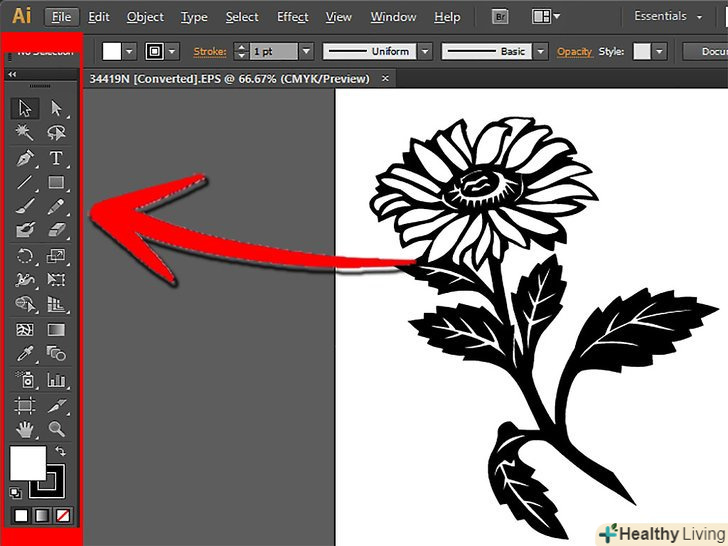Set paint mode to None

[x=63, y=515]
